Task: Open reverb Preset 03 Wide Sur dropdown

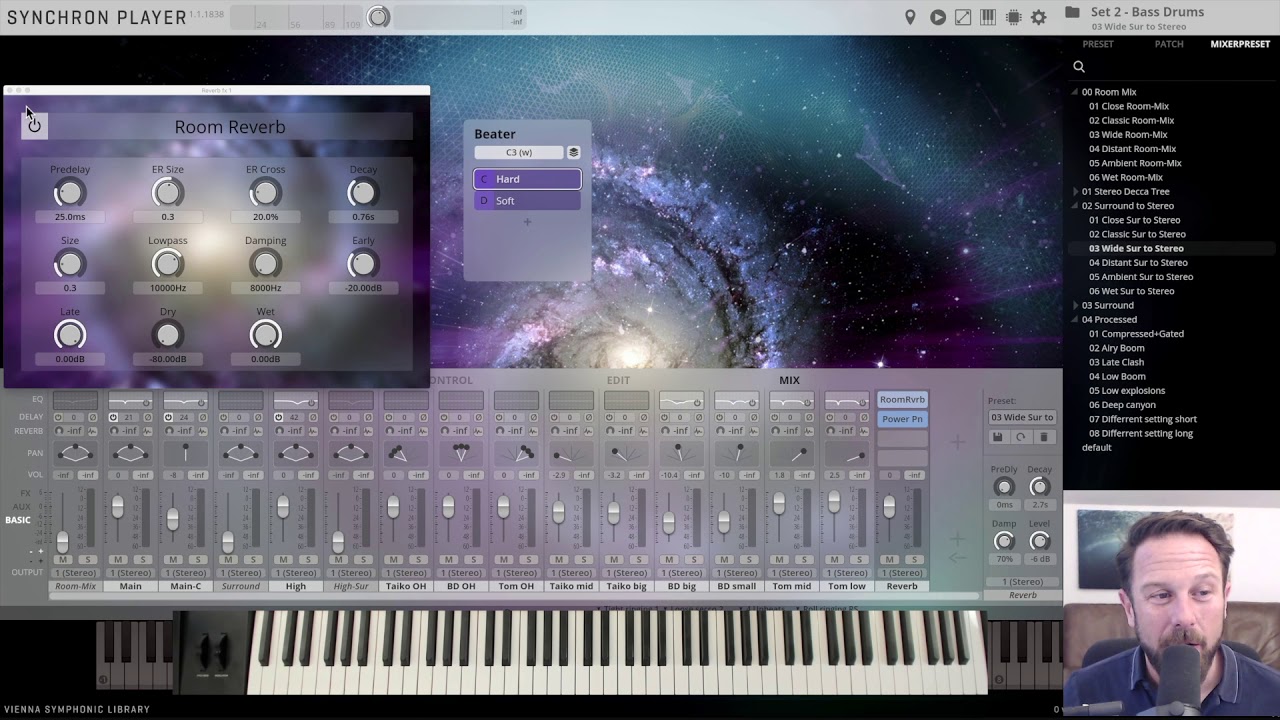Action: coord(1022,417)
